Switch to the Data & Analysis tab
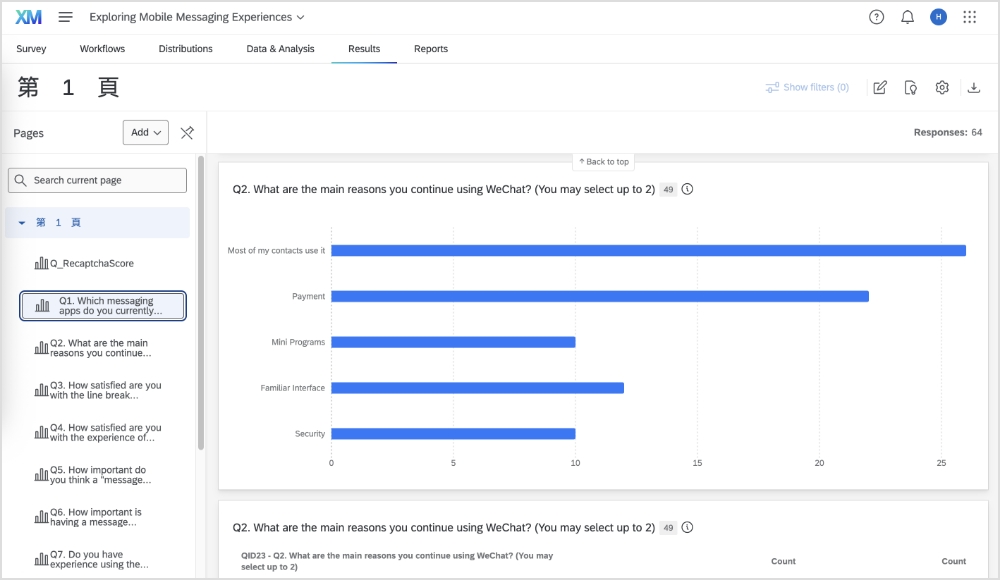Screen dimensions: 1000x580 [x=280, y=49]
